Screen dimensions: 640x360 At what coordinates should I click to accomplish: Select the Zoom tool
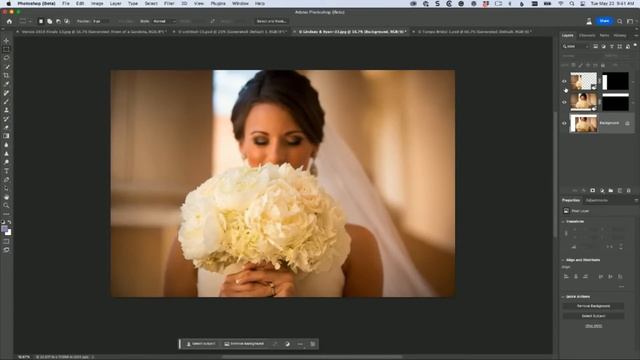click(x=6, y=206)
